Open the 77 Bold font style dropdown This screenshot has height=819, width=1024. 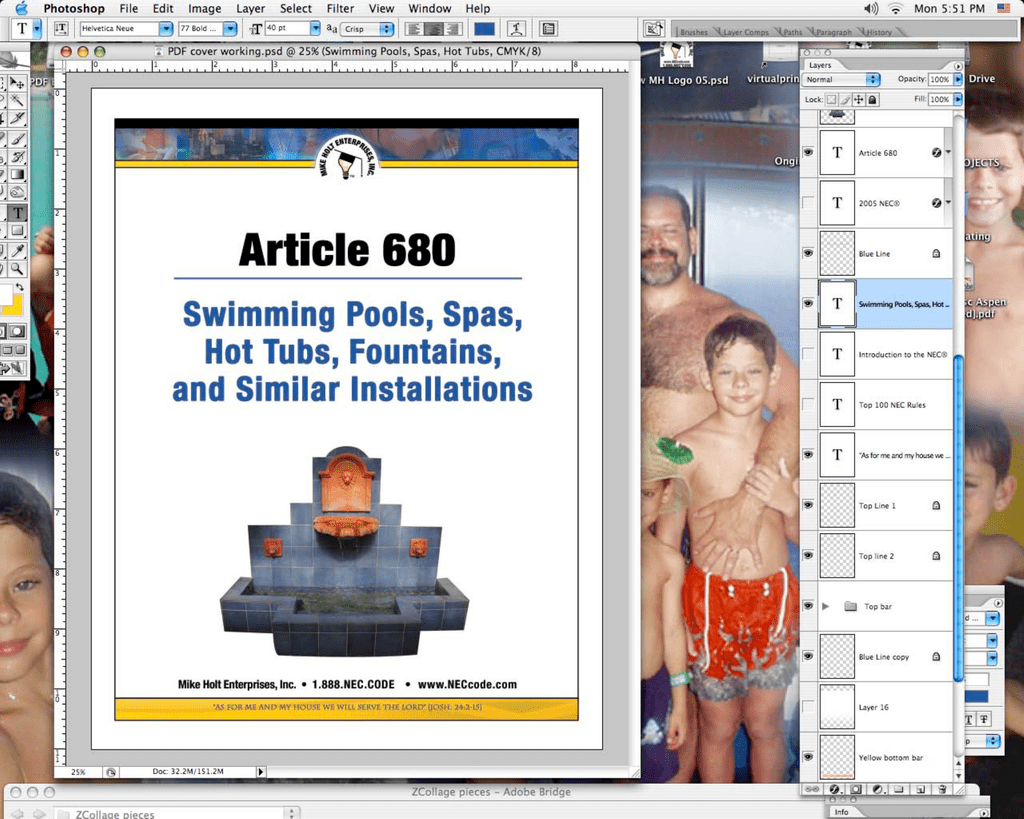click(230, 29)
